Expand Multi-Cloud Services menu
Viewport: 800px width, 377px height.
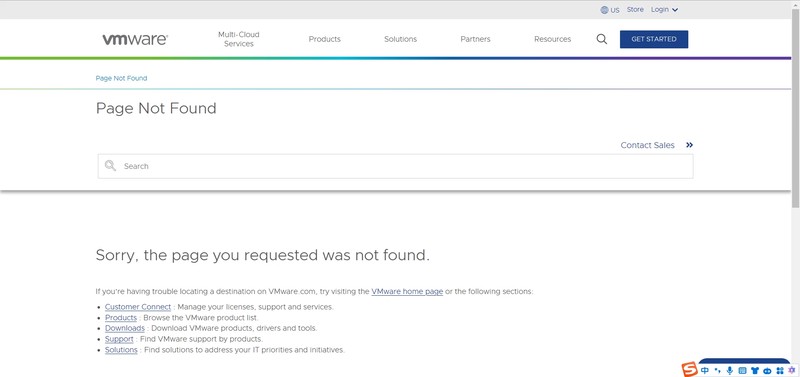point(239,39)
